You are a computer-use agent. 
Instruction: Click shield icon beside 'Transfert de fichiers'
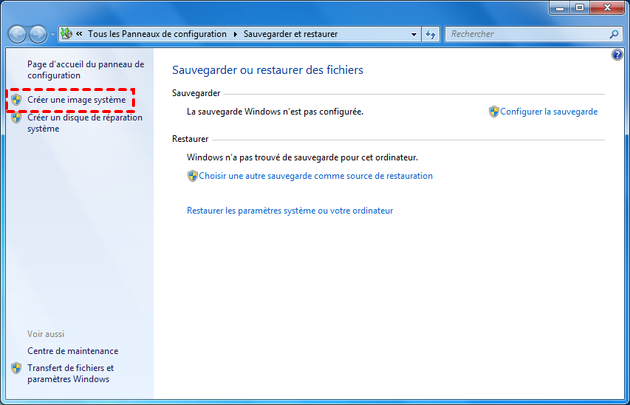(x=16, y=368)
